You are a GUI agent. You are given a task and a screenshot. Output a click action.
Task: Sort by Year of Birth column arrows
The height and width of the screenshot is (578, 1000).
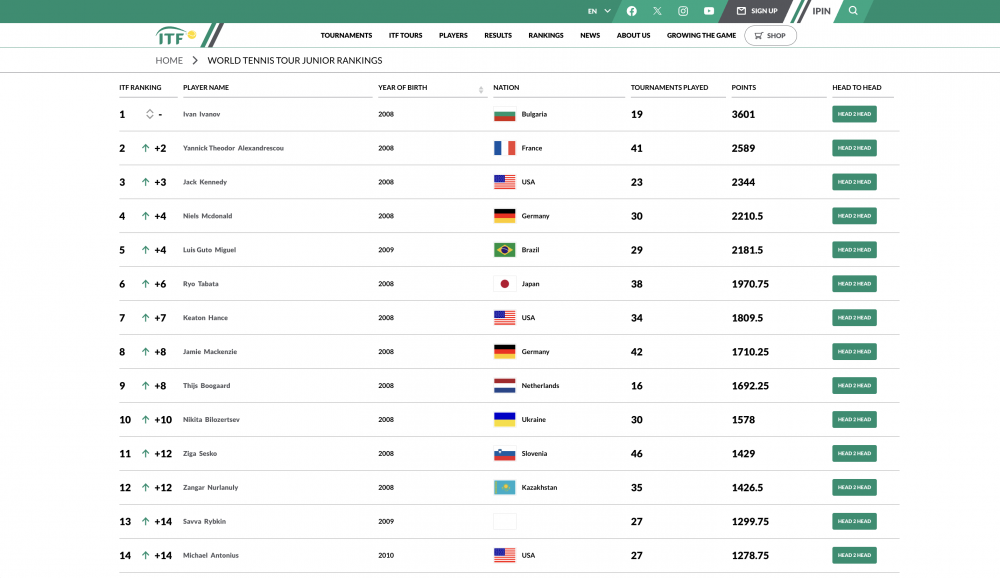pyautogui.click(x=481, y=89)
